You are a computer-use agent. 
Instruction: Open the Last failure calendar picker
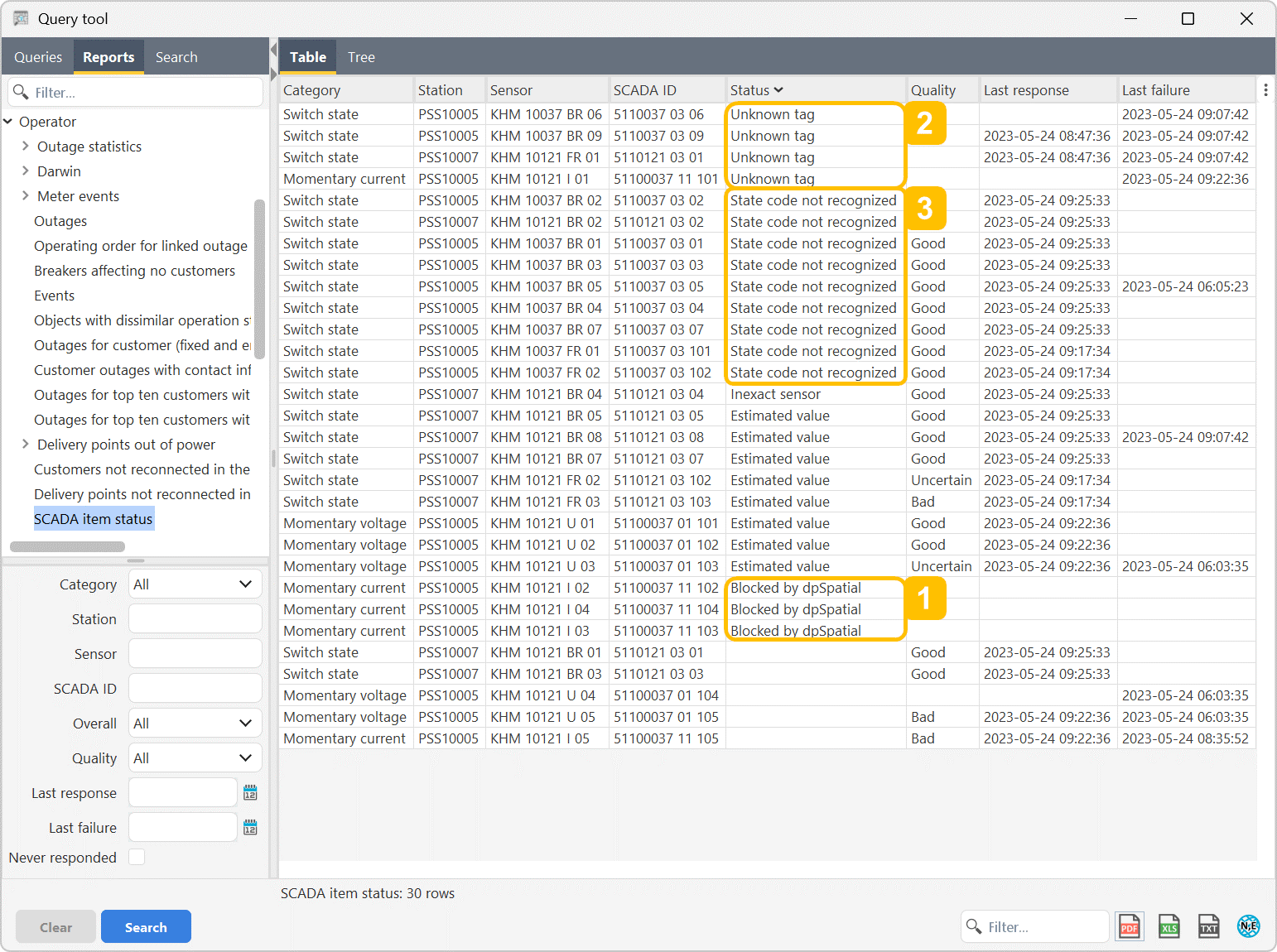250,828
